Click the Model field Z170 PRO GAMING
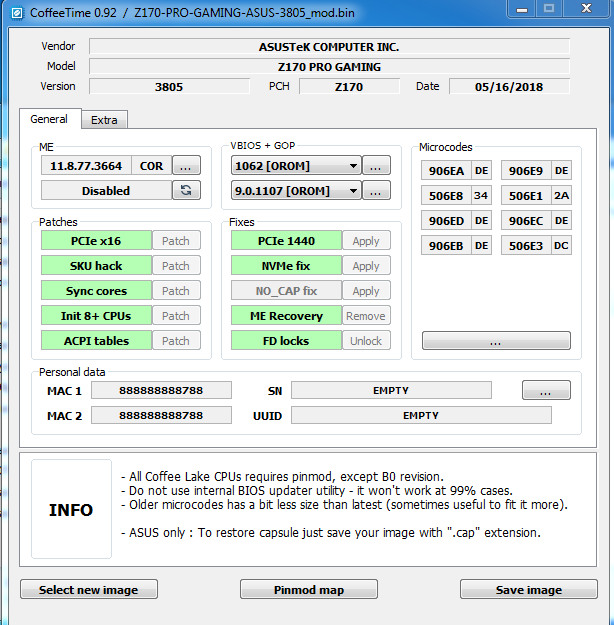The width and height of the screenshot is (614, 625). click(329, 67)
